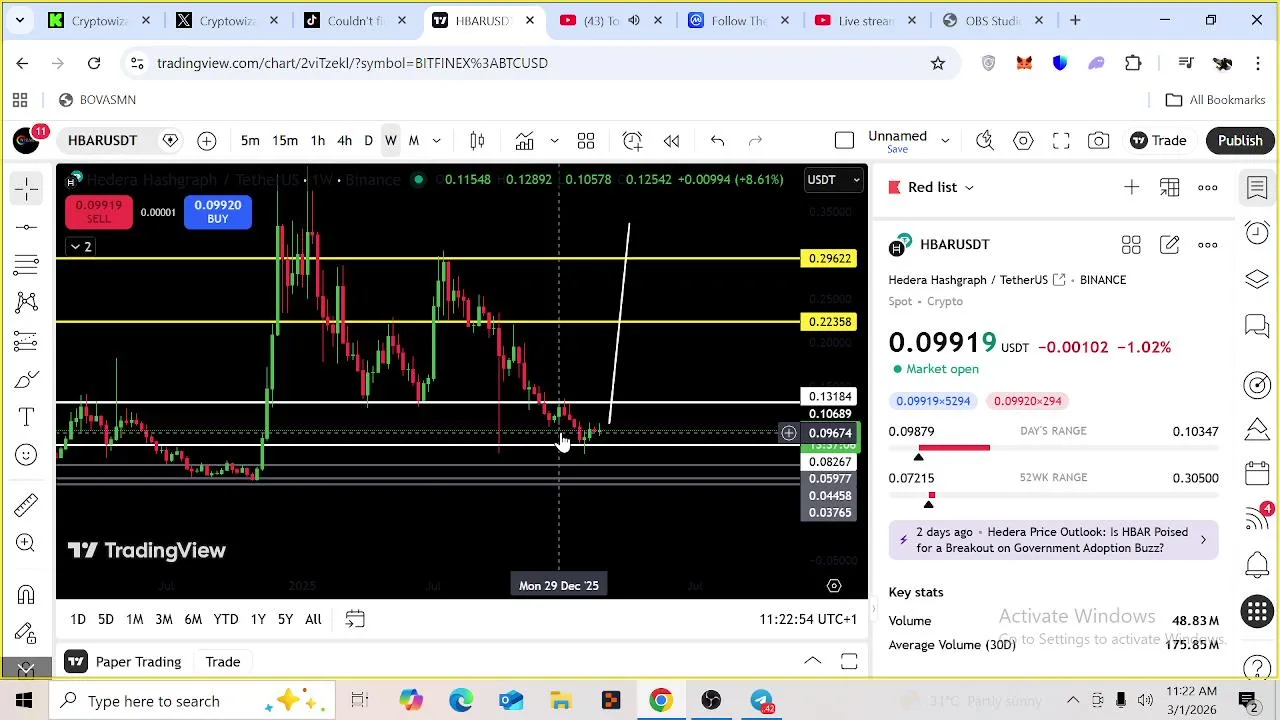Click the red SELL price button
This screenshot has width=1280, height=720.
[98, 212]
